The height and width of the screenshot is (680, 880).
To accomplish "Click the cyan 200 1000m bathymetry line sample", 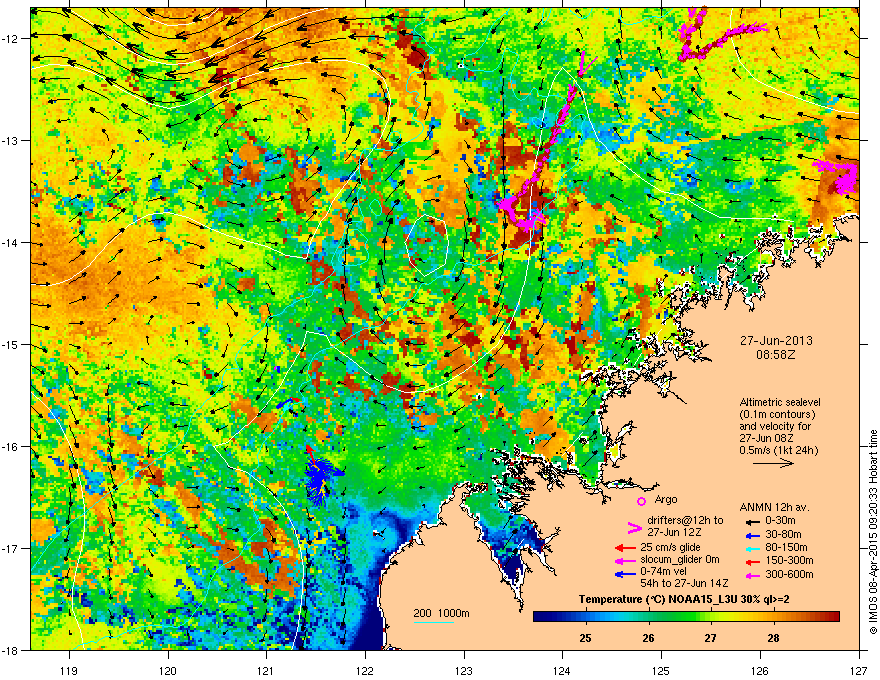I will tap(434, 622).
